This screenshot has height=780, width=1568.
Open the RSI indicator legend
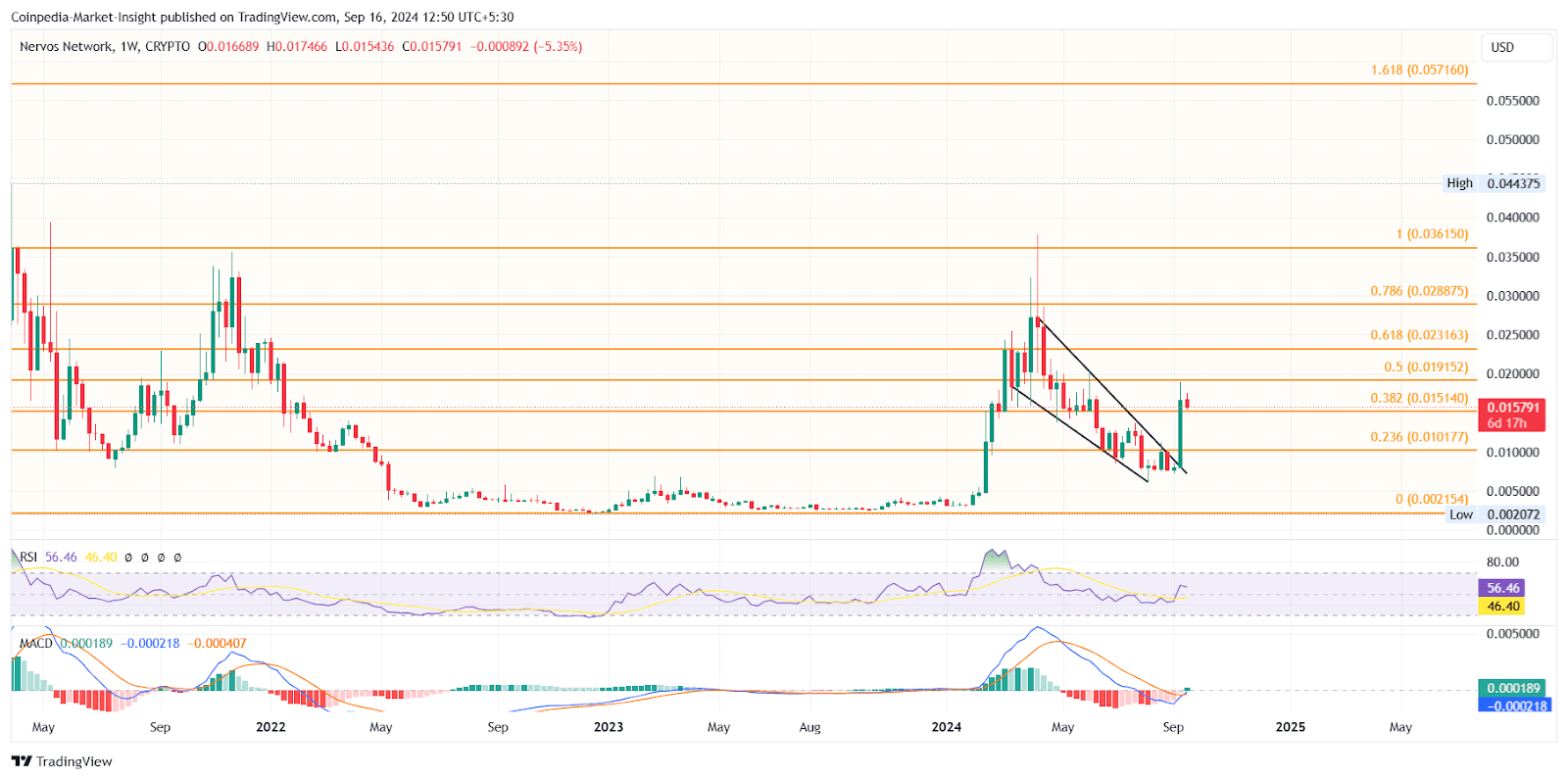[28, 557]
